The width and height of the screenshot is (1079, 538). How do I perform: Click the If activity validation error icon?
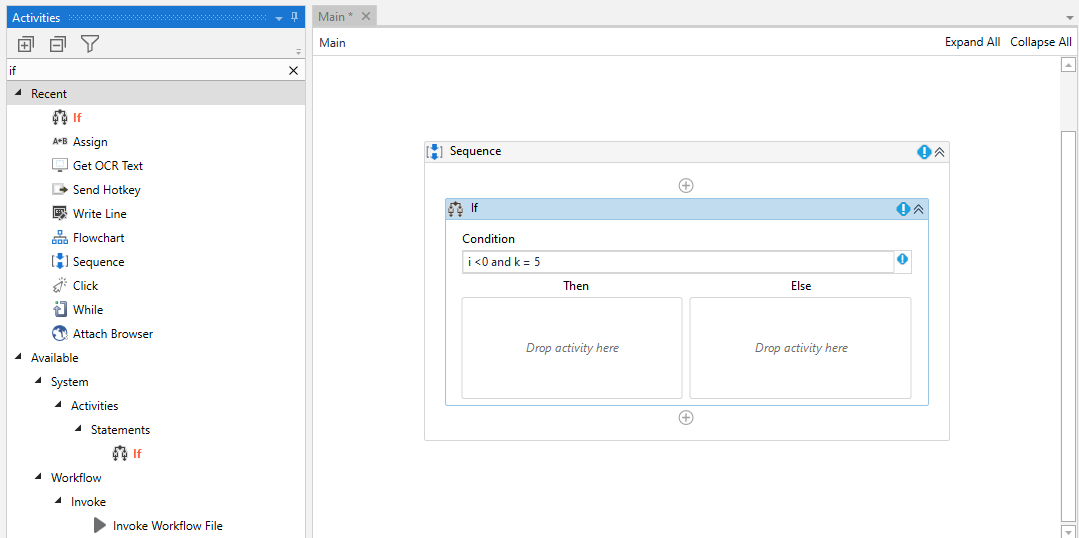[x=904, y=209]
